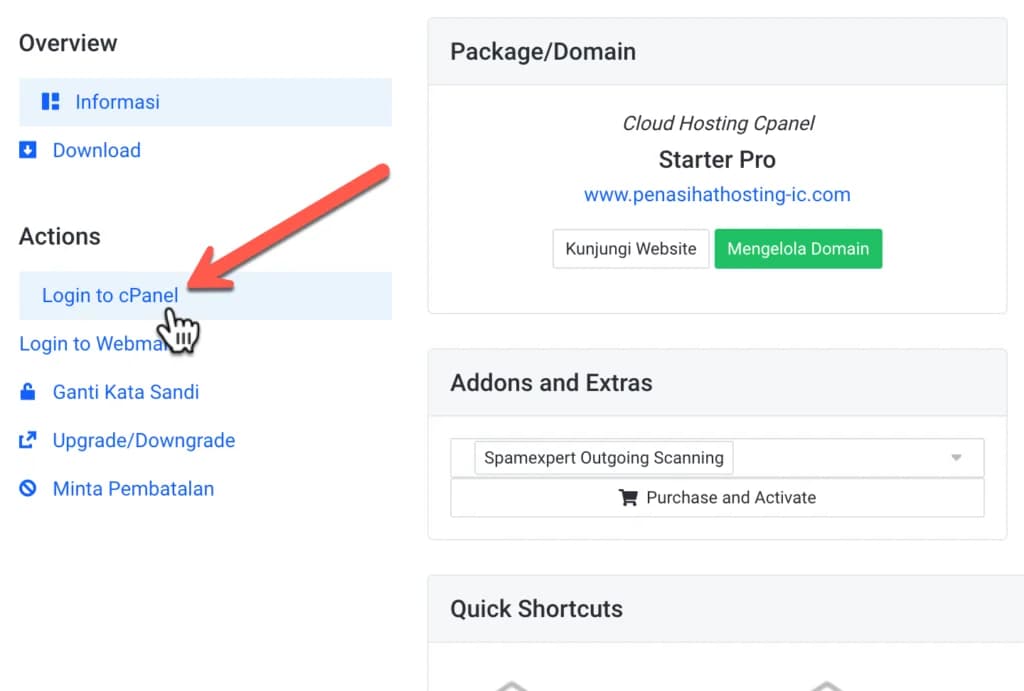
Task: Click the Informasi grid icon
Action: [50, 101]
